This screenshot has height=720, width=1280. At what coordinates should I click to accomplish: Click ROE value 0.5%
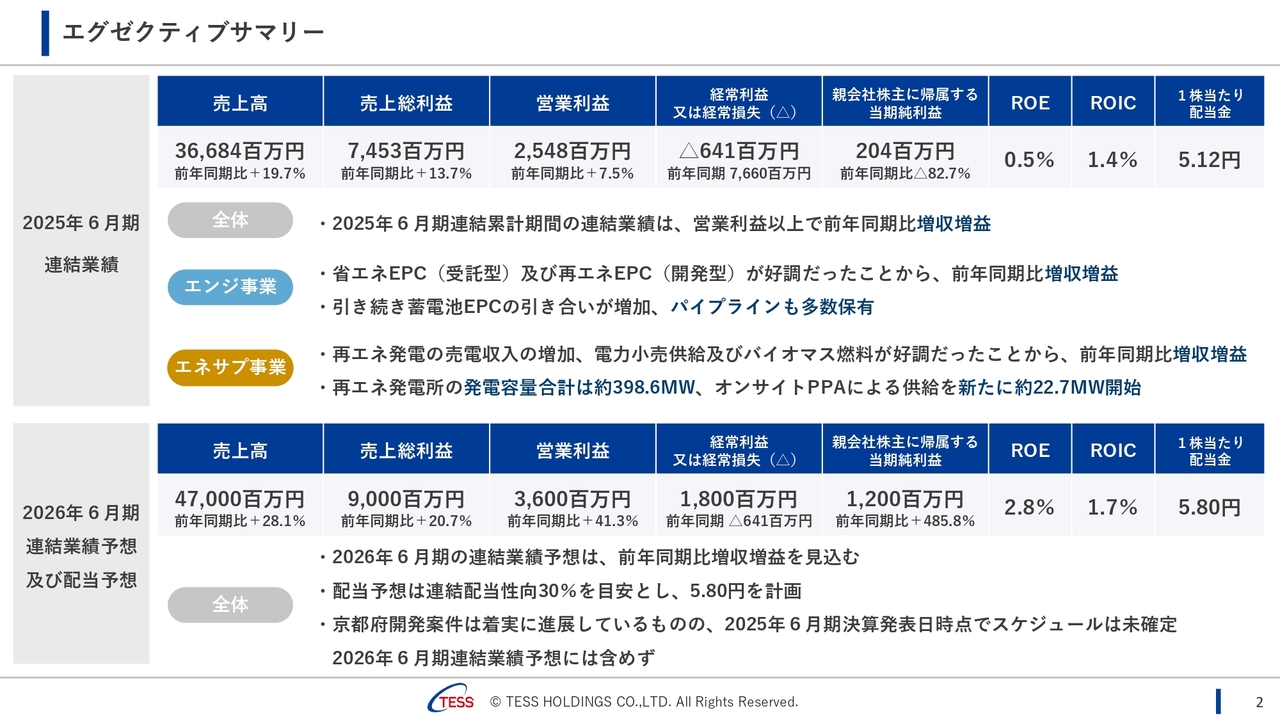[x=1030, y=160]
